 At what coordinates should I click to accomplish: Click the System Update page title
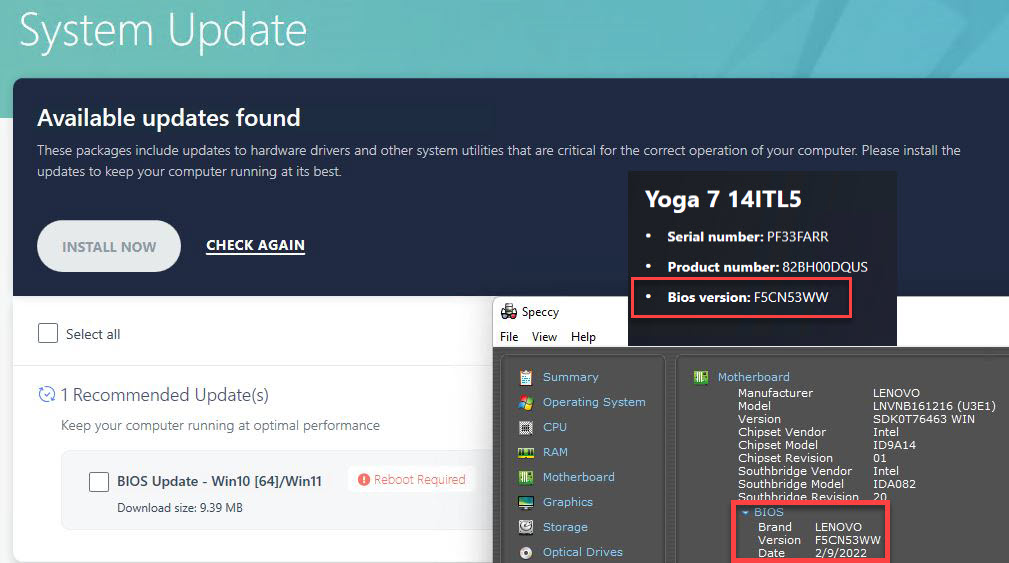coord(163,30)
